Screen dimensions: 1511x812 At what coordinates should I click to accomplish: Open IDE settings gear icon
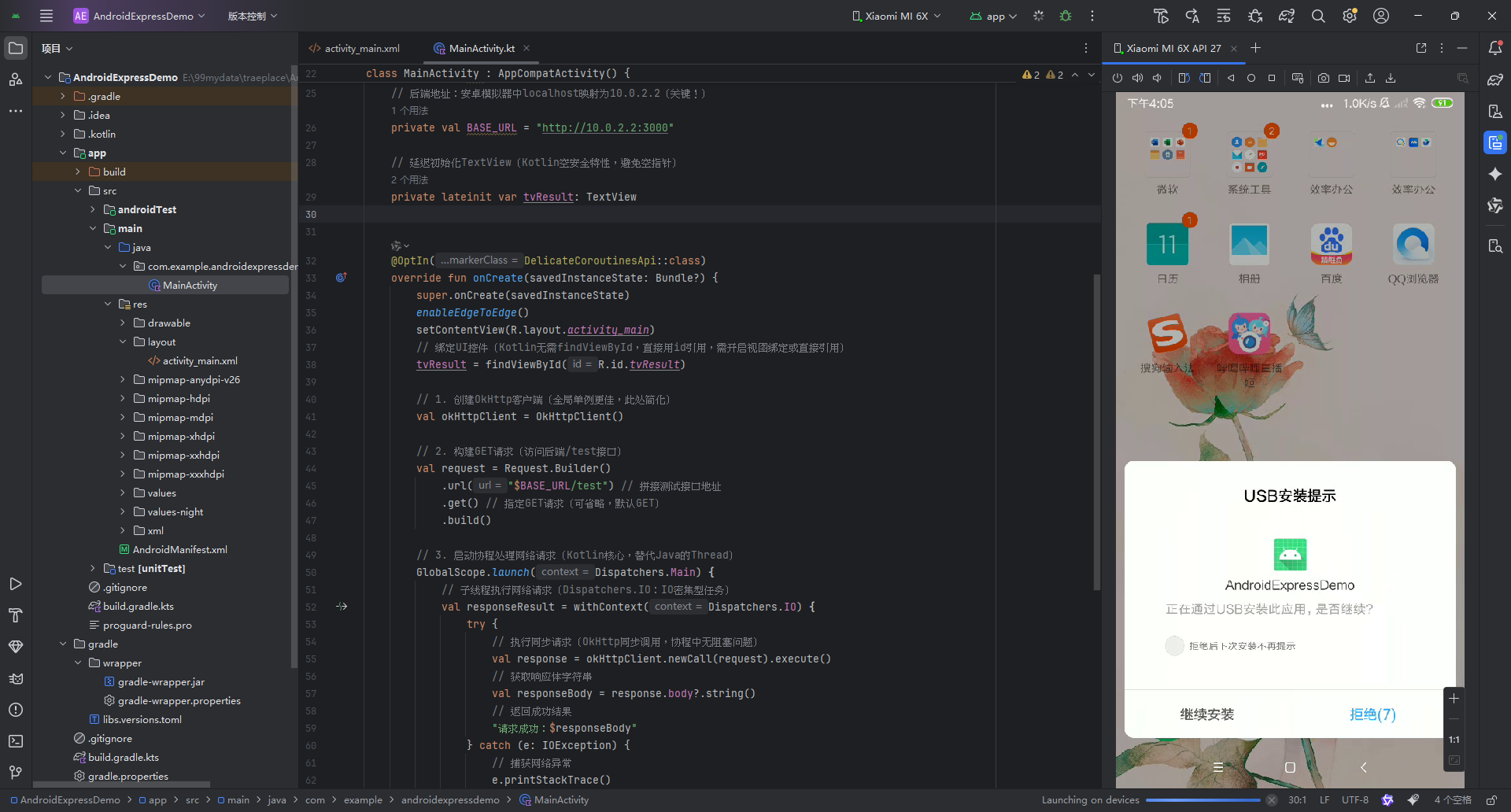point(1350,16)
